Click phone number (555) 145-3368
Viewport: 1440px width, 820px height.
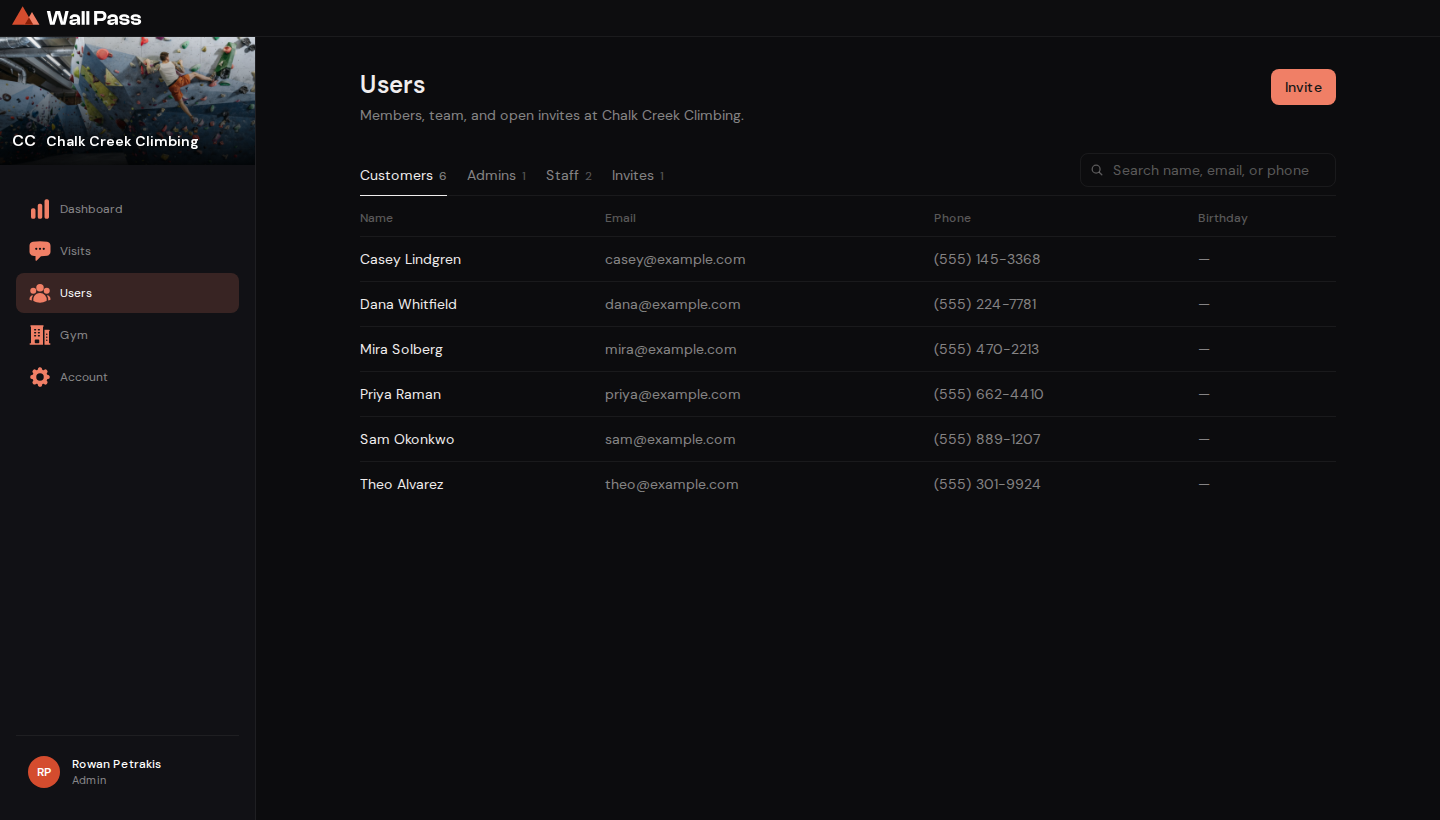pyautogui.click(x=987, y=259)
